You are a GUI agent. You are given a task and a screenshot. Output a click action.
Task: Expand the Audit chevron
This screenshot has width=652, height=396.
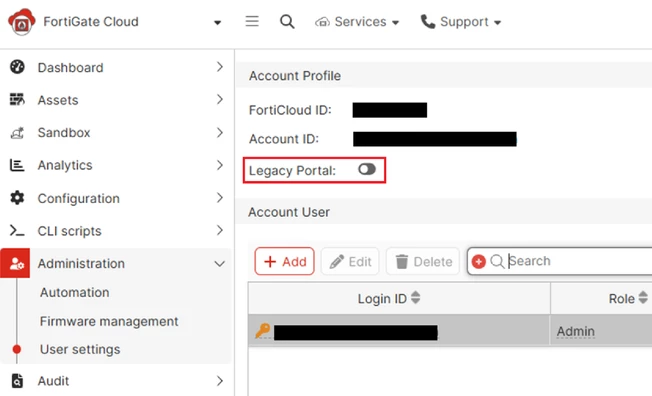coord(220,381)
